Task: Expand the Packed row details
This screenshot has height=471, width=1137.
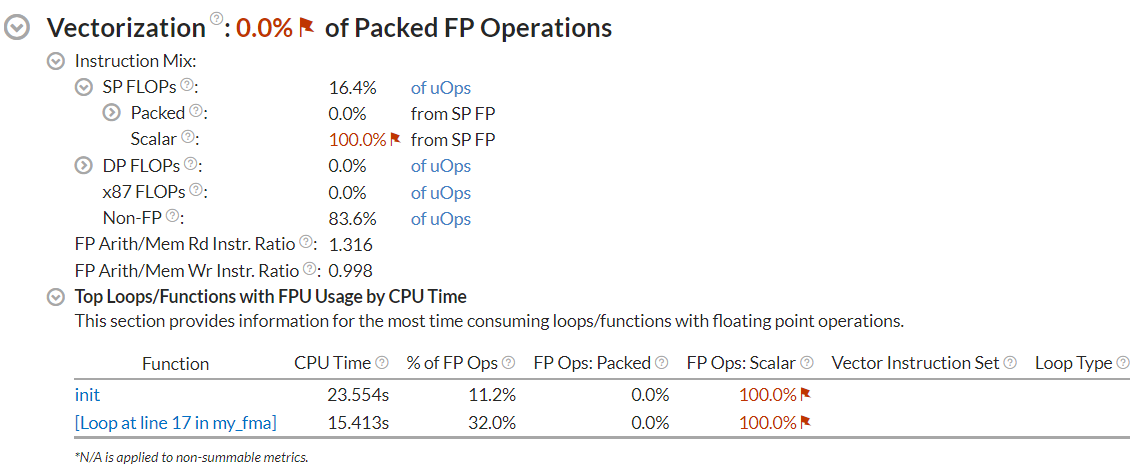Action: click(113, 113)
